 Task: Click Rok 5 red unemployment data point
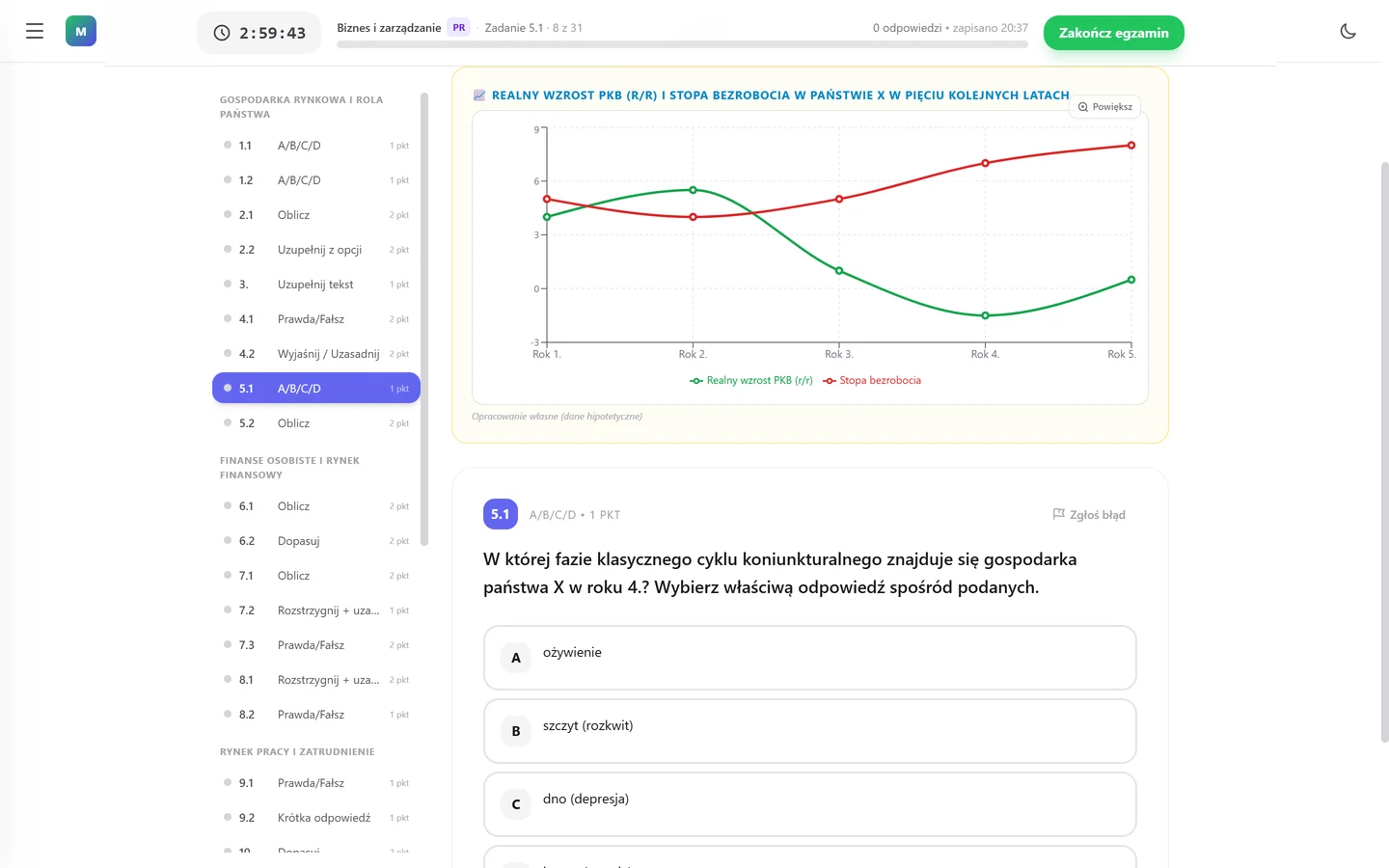tap(1131, 146)
